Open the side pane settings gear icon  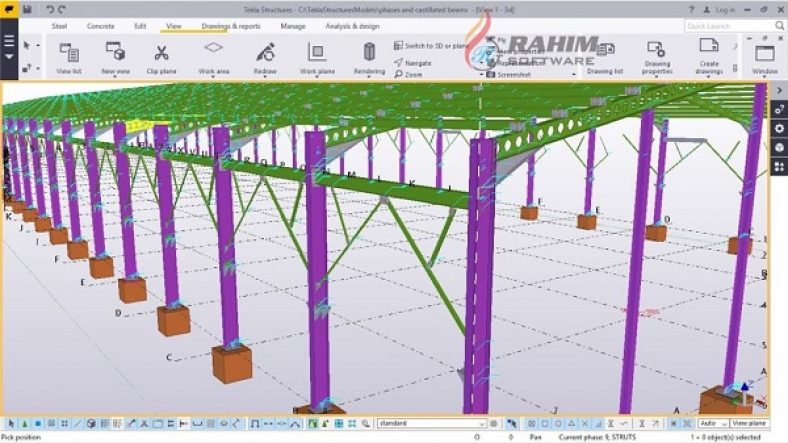[779, 128]
